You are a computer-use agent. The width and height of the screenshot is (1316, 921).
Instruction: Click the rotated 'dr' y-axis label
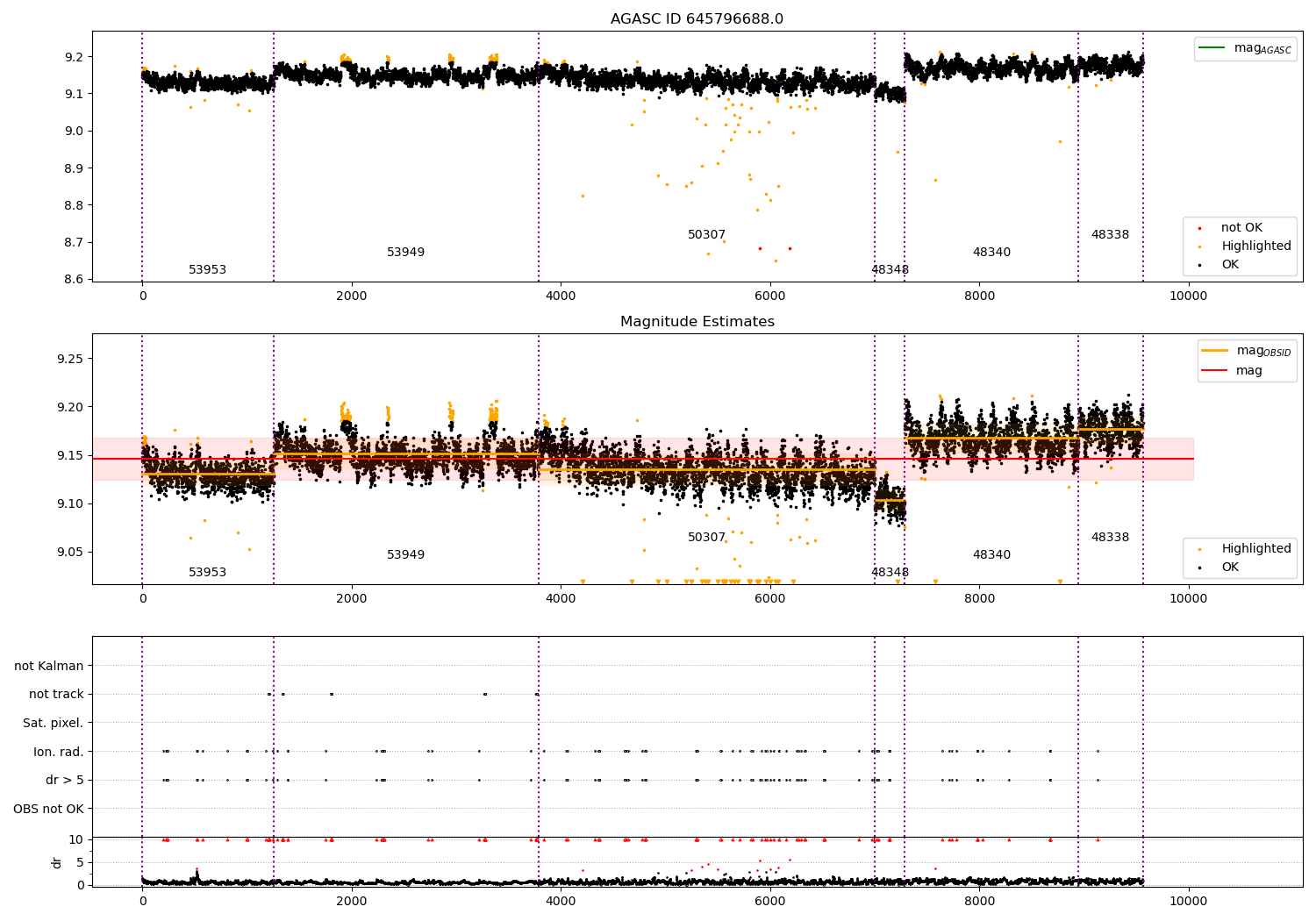pos(57,862)
